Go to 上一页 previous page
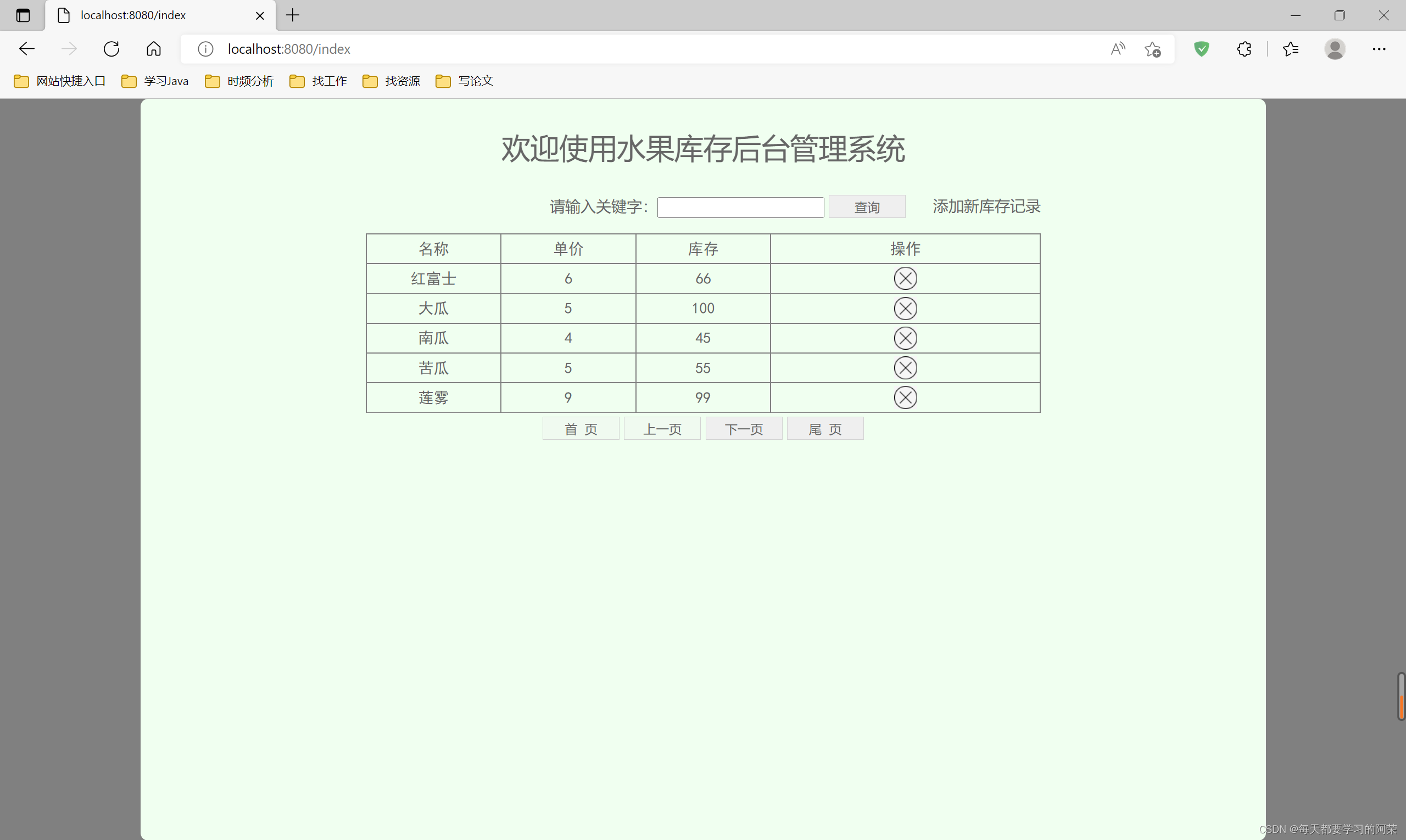 [x=662, y=428]
